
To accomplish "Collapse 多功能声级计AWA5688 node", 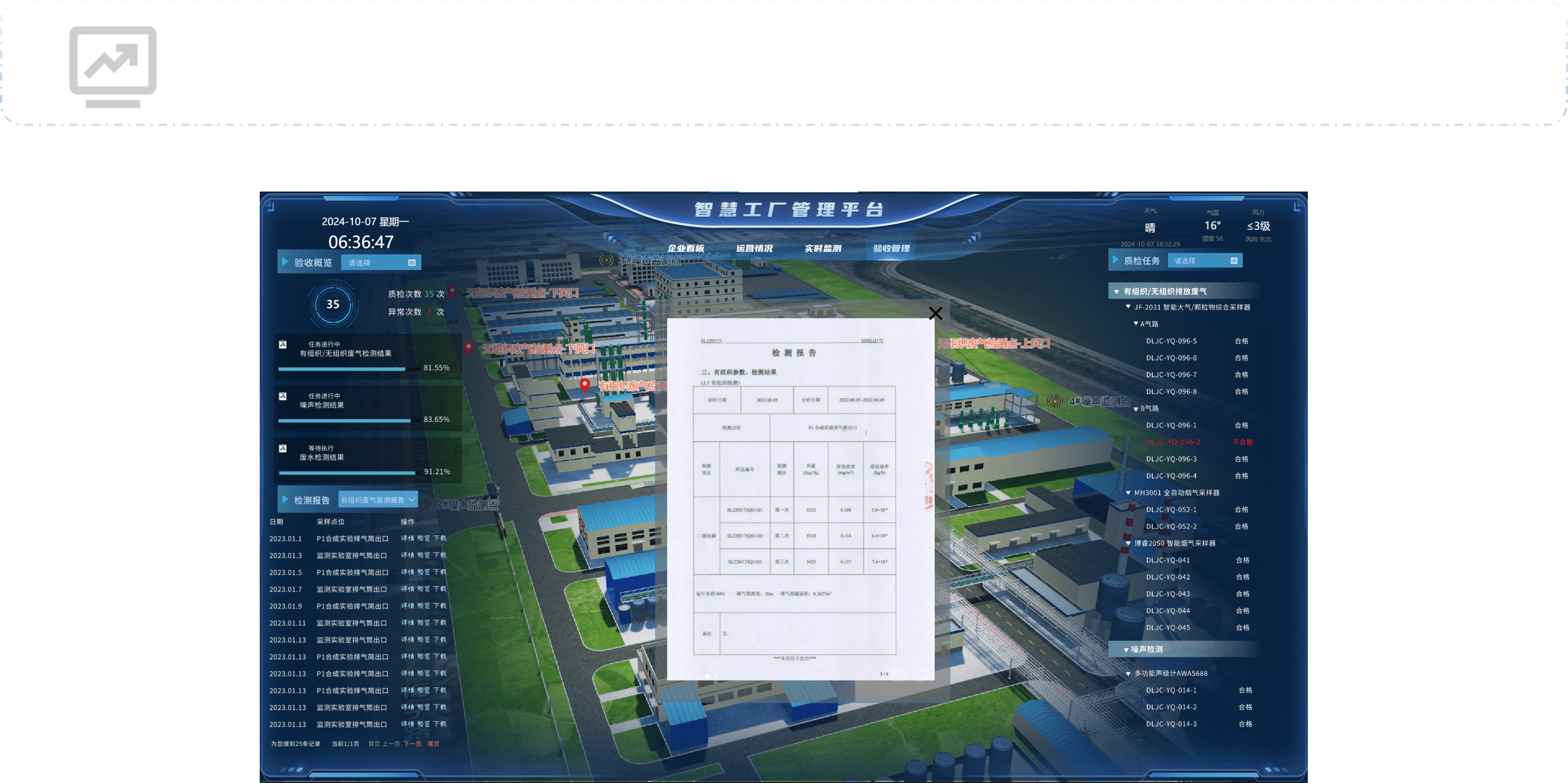I will [1128, 673].
